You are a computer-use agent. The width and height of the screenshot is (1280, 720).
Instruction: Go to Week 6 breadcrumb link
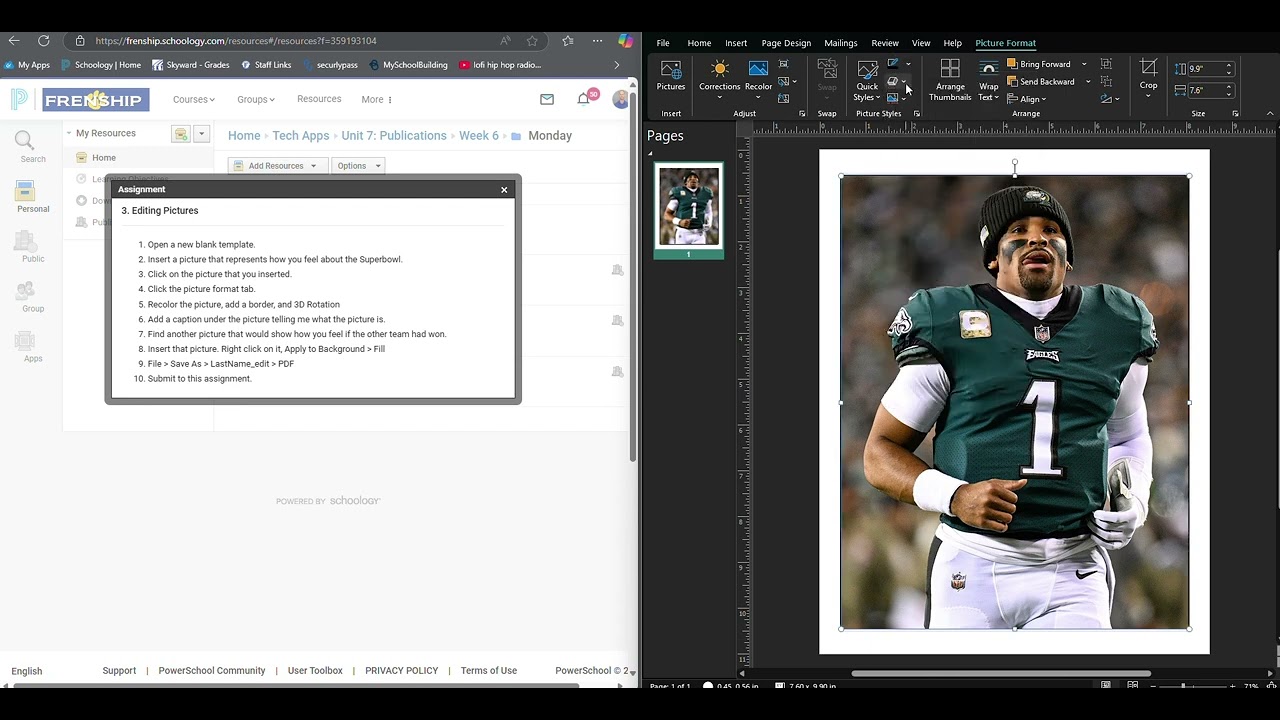(x=479, y=135)
